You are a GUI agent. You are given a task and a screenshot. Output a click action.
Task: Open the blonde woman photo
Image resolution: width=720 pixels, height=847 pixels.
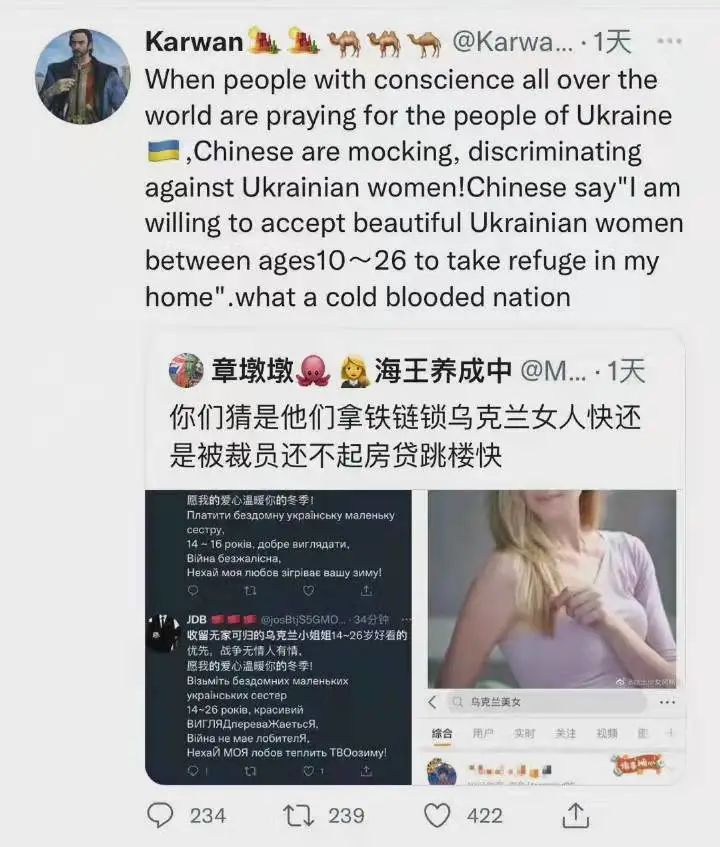click(x=552, y=589)
